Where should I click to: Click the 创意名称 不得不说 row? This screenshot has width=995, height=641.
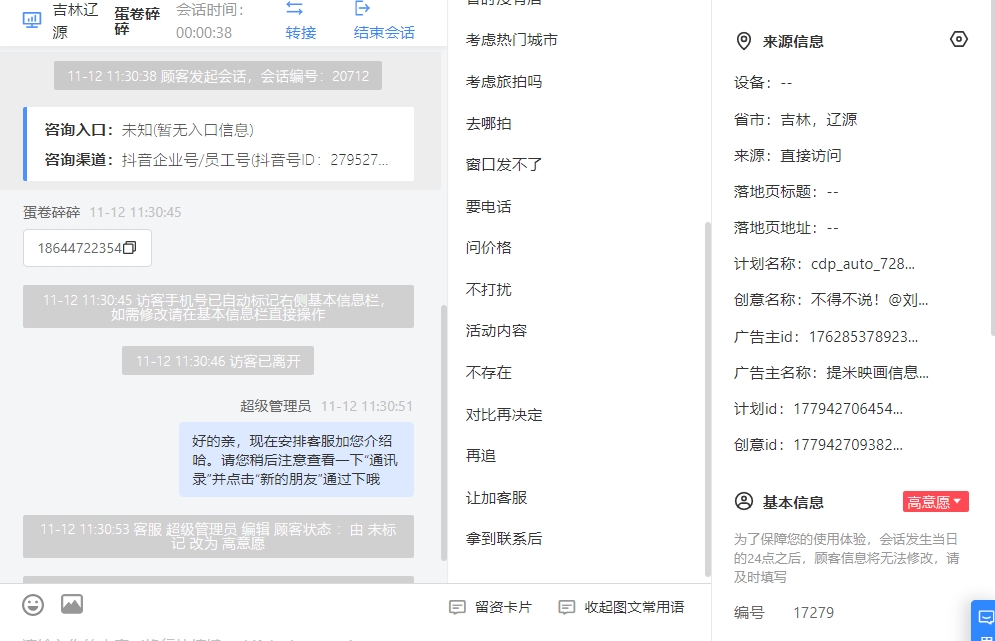831,300
